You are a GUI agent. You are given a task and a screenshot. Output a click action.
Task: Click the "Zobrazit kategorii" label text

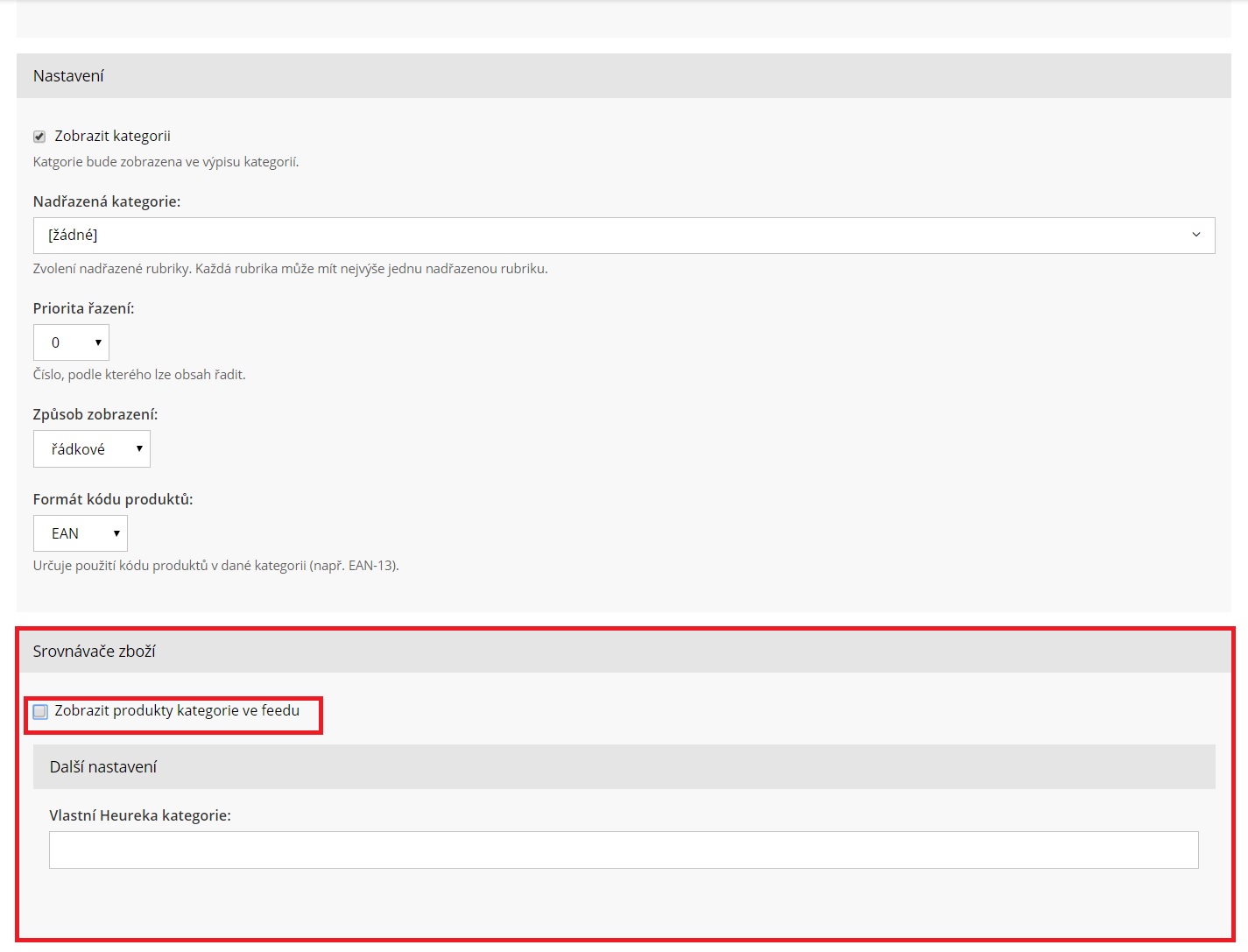pyautogui.click(x=112, y=136)
